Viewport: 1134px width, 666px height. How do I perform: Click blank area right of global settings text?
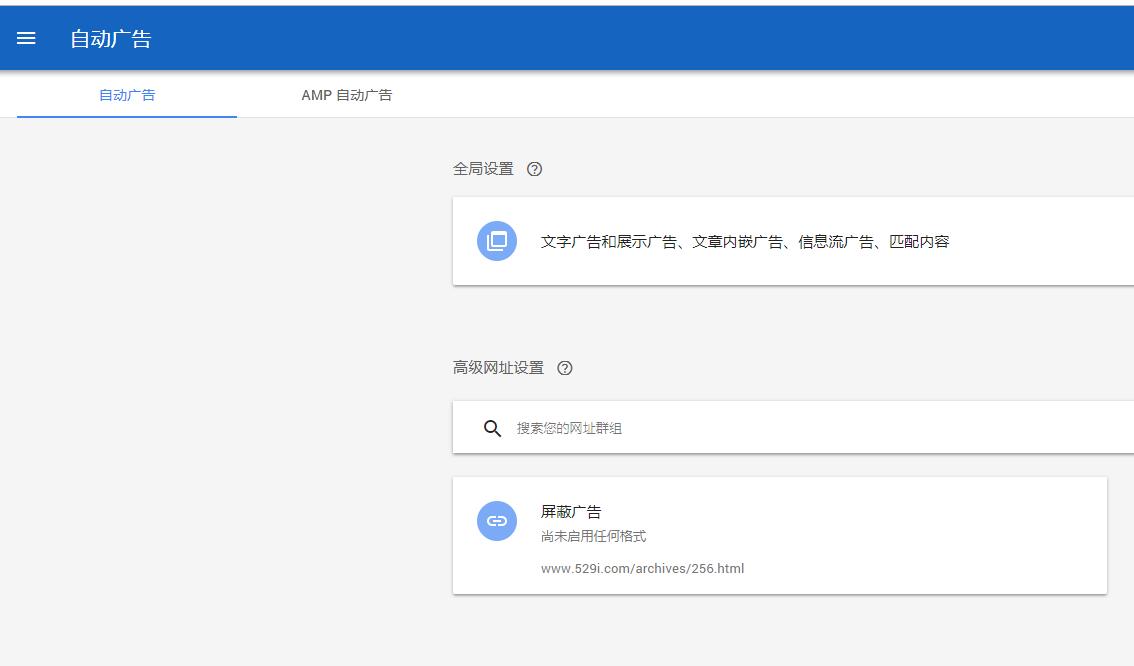click(x=1040, y=241)
